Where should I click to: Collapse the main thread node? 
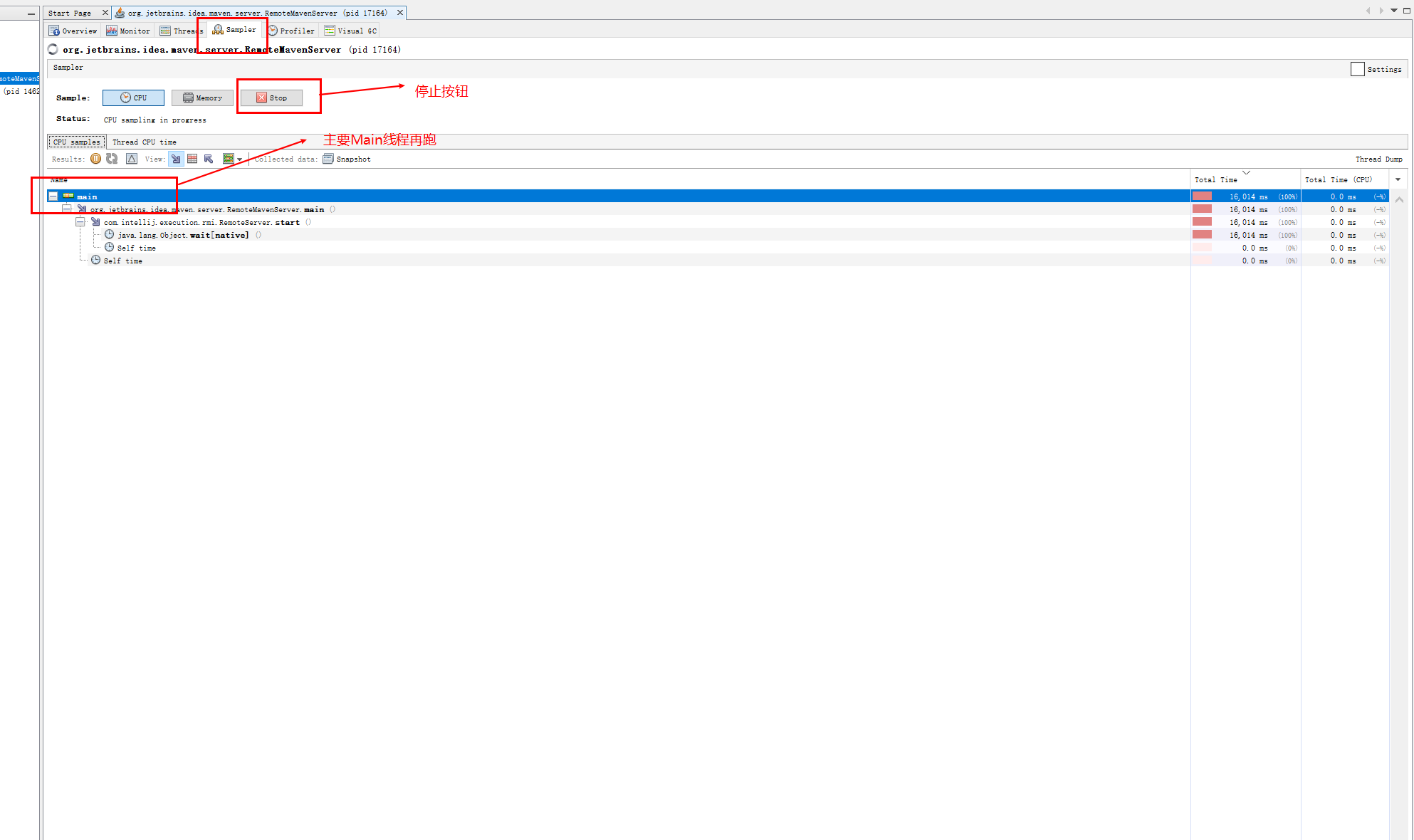tap(53, 196)
